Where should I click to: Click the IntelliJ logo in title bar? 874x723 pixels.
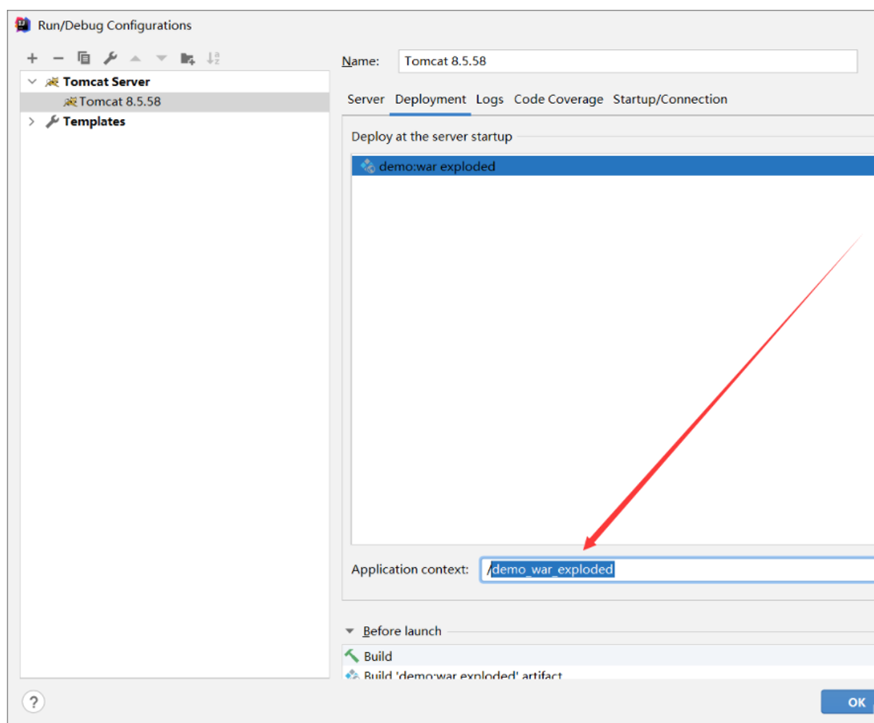click(23, 25)
